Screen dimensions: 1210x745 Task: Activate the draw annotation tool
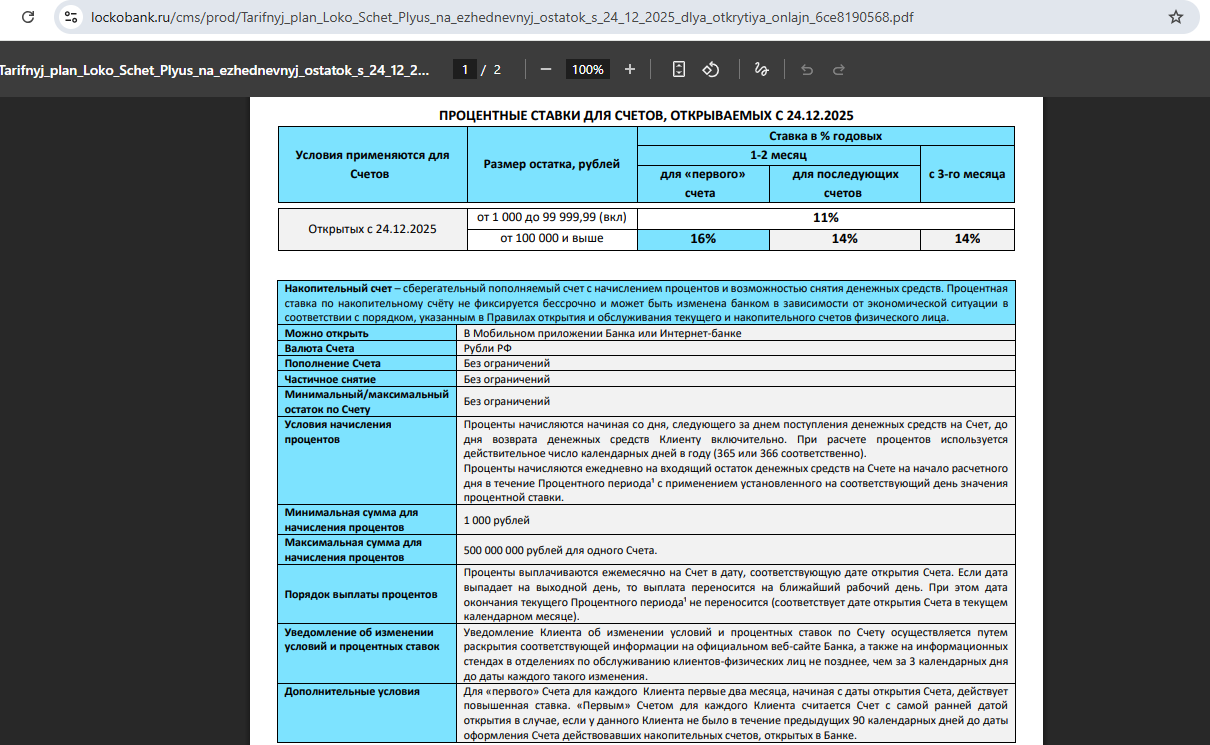click(x=761, y=69)
